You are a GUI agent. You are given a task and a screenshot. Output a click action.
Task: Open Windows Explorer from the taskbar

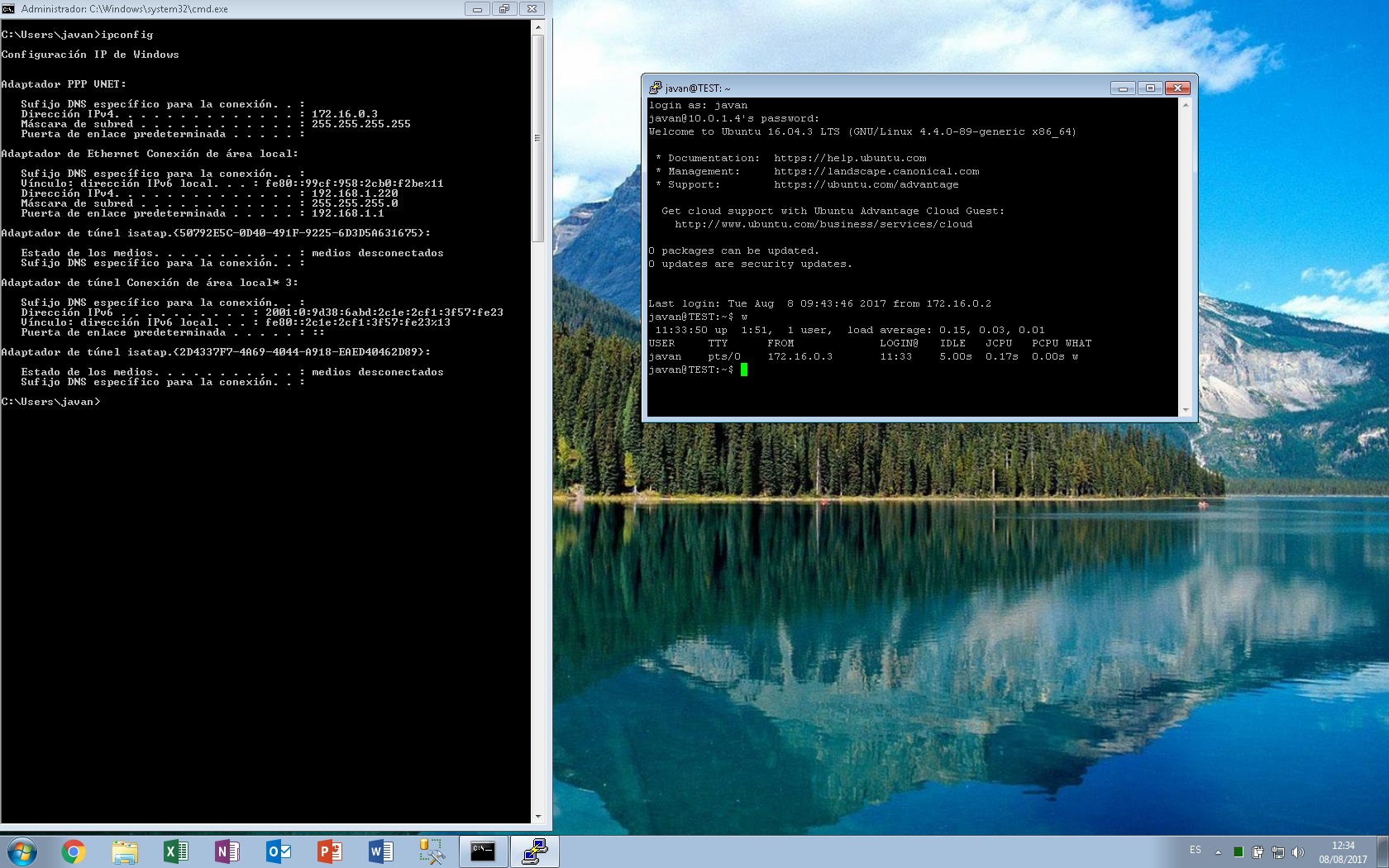125,851
